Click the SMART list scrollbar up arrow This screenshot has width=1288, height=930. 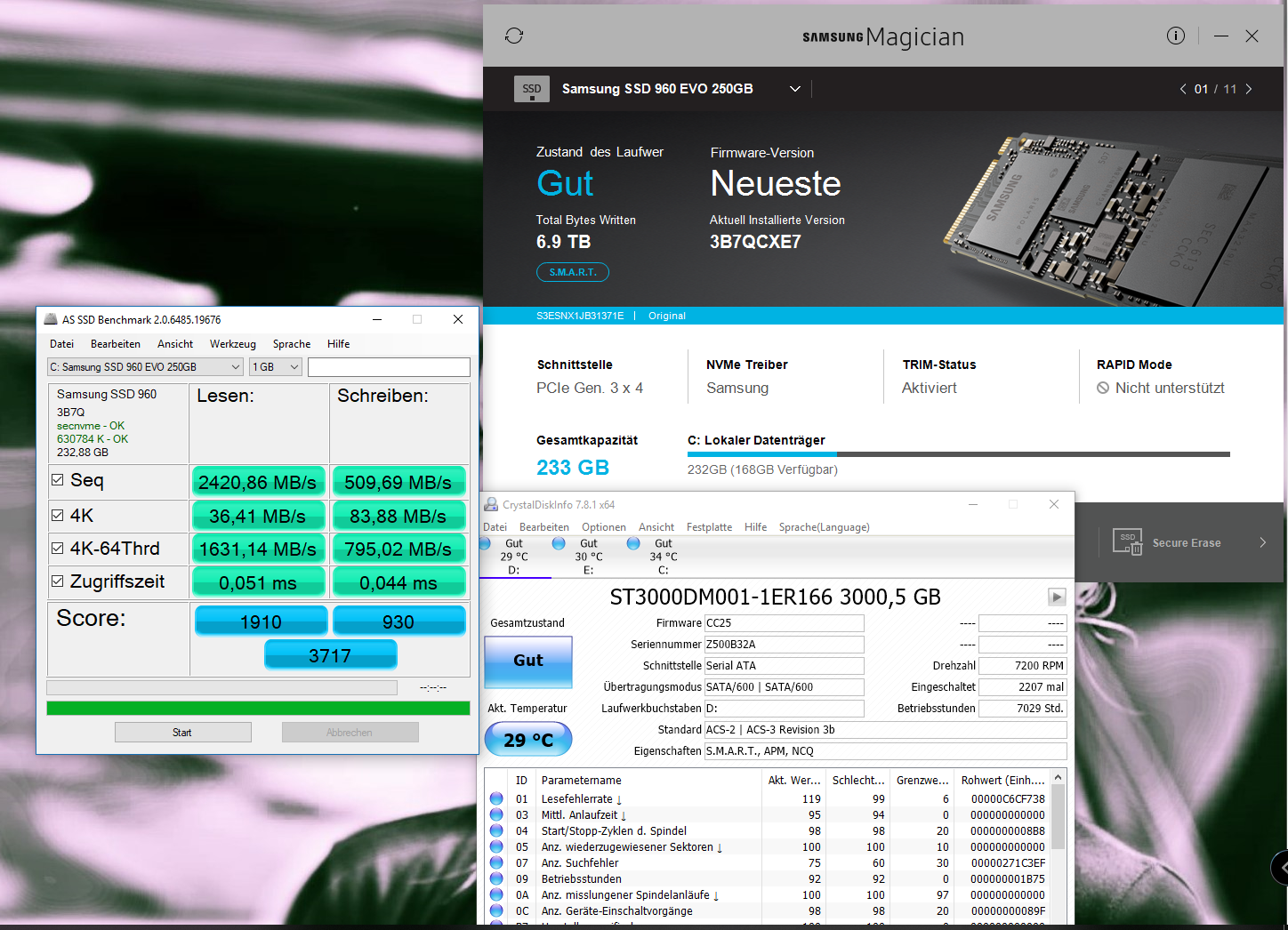coord(1058,778)
